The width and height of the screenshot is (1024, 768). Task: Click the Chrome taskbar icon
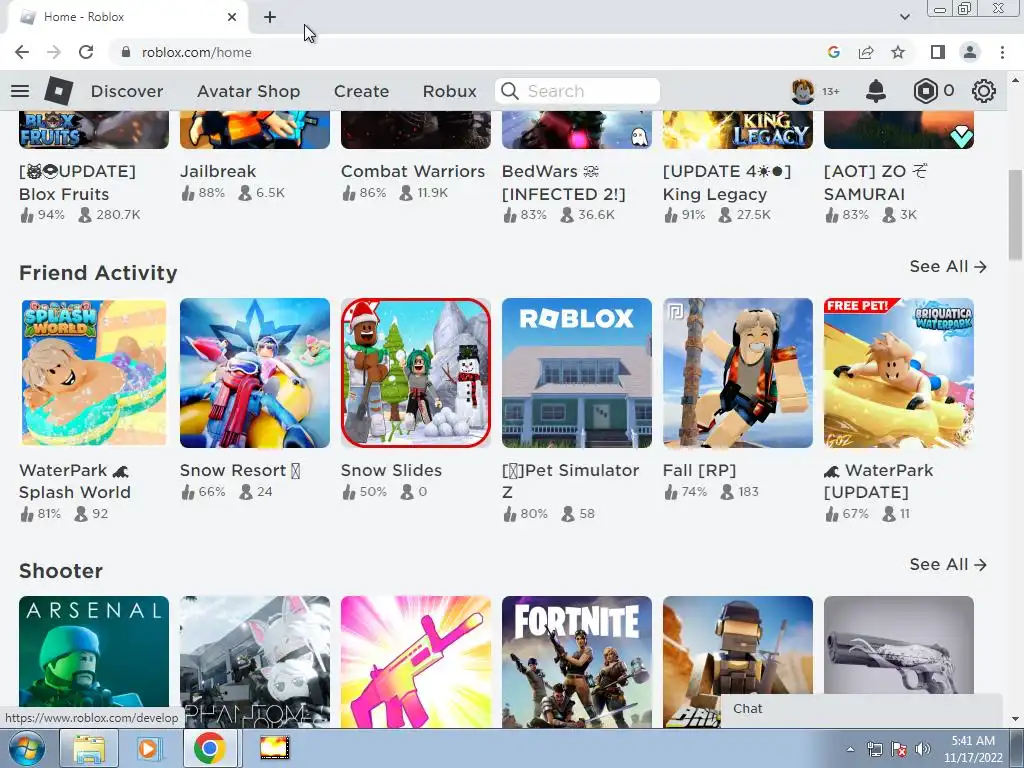click(209, 748)
